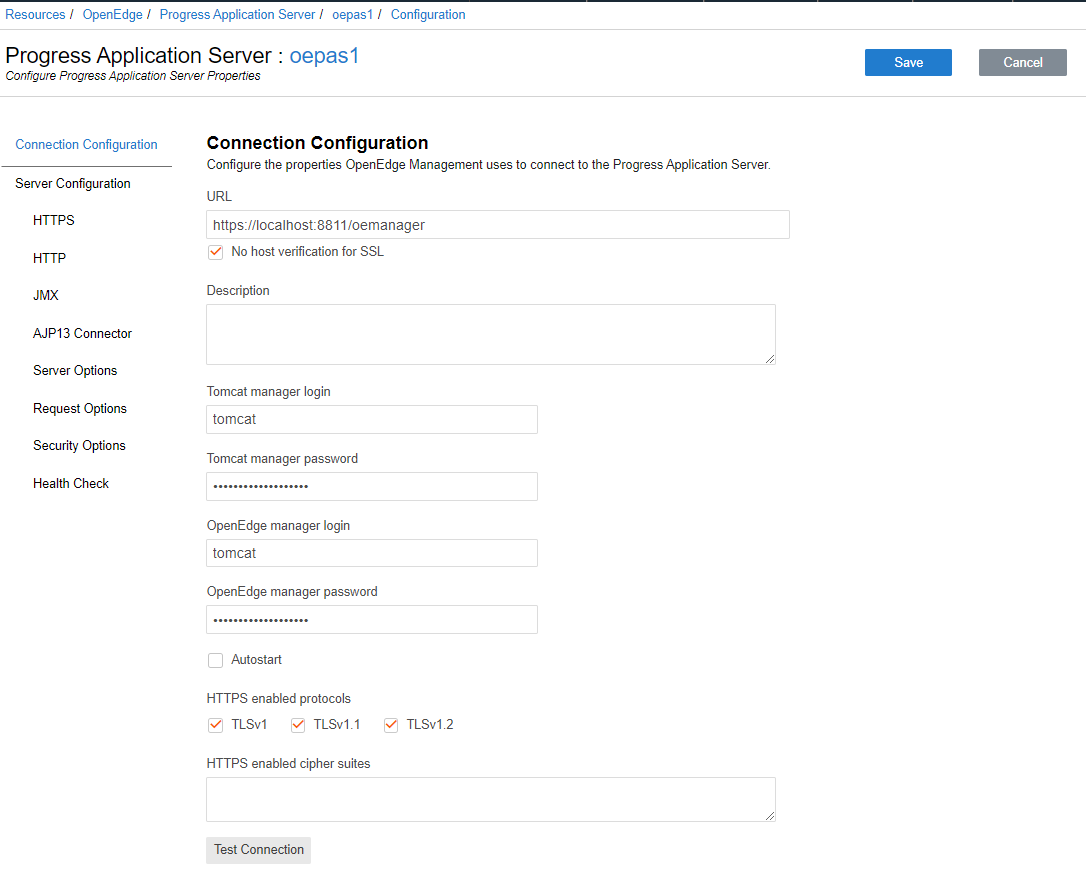Click the OpenEdge manager password field
Screen dimensions: 1086x873
pyautogui.click(x=372, y=619)
